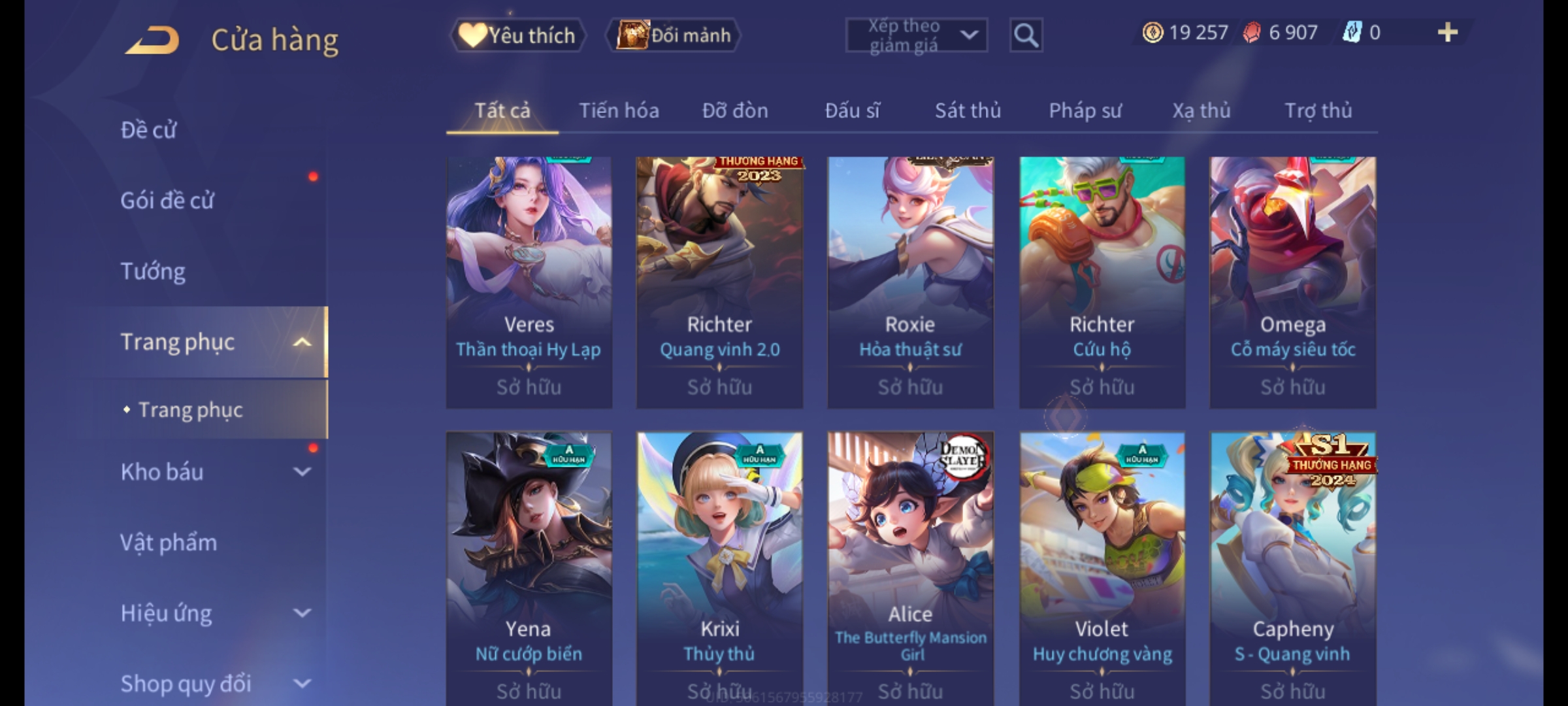Screen dimensions: 1568x706
Task: Click the chest icon on Đổi mảnh
Action: coord(631,35)
